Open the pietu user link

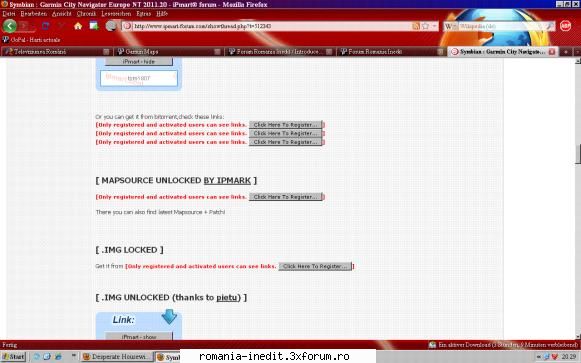point(227,297)
